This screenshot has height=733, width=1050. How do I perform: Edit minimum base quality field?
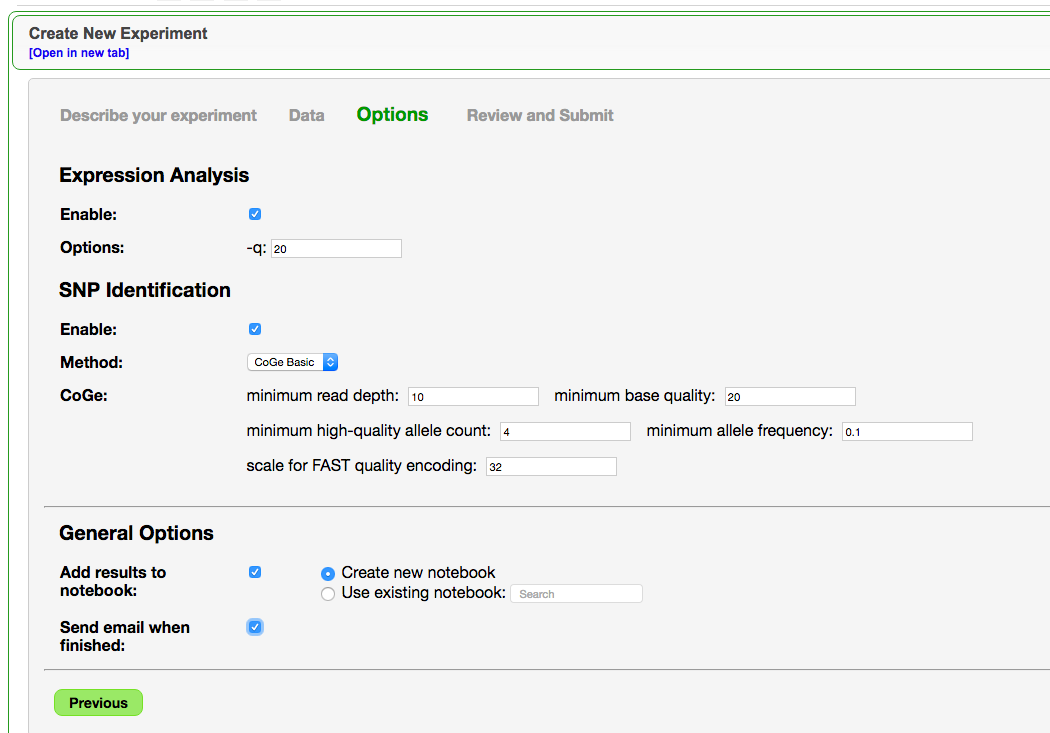point(790,396)
